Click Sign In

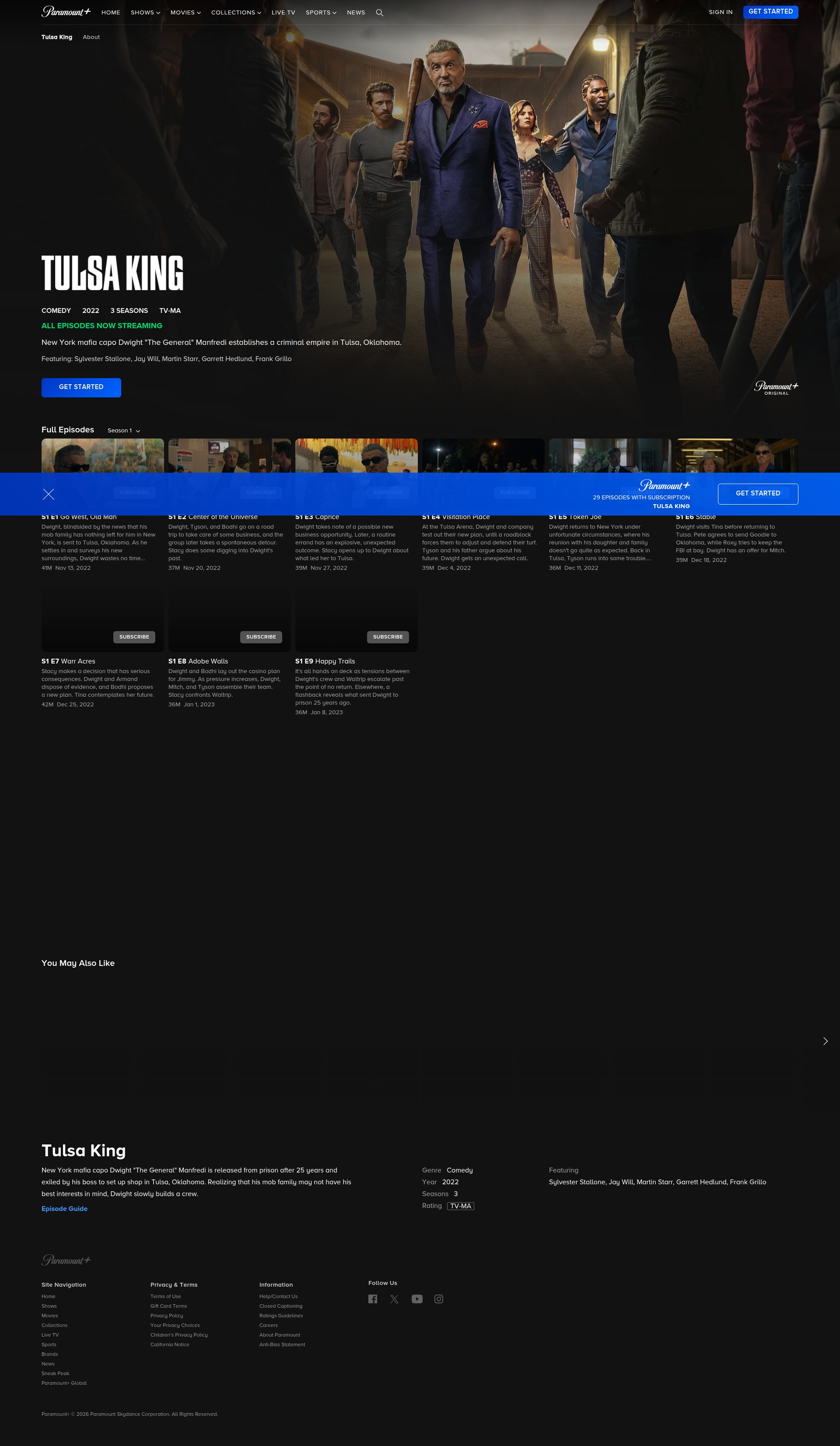point(721,12)
